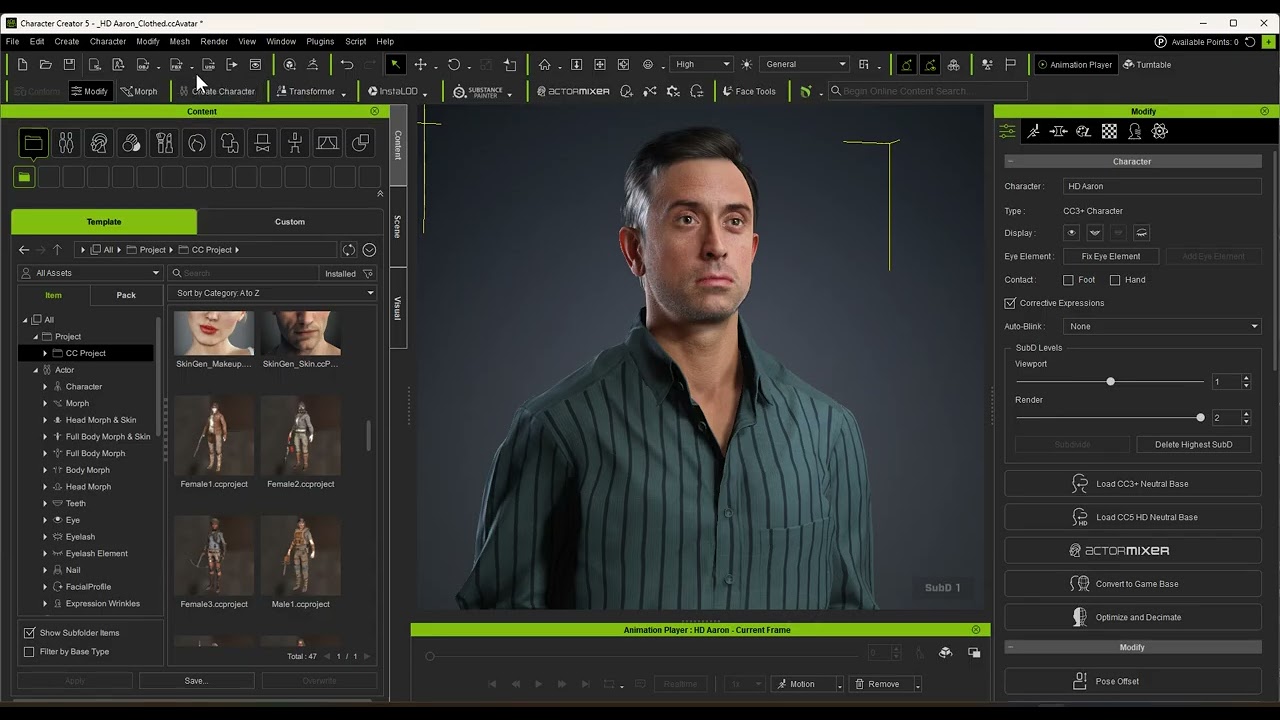1280x720 pixels.
Task: Open the Auto-Blink dropdown
Action: (1162, 326)
